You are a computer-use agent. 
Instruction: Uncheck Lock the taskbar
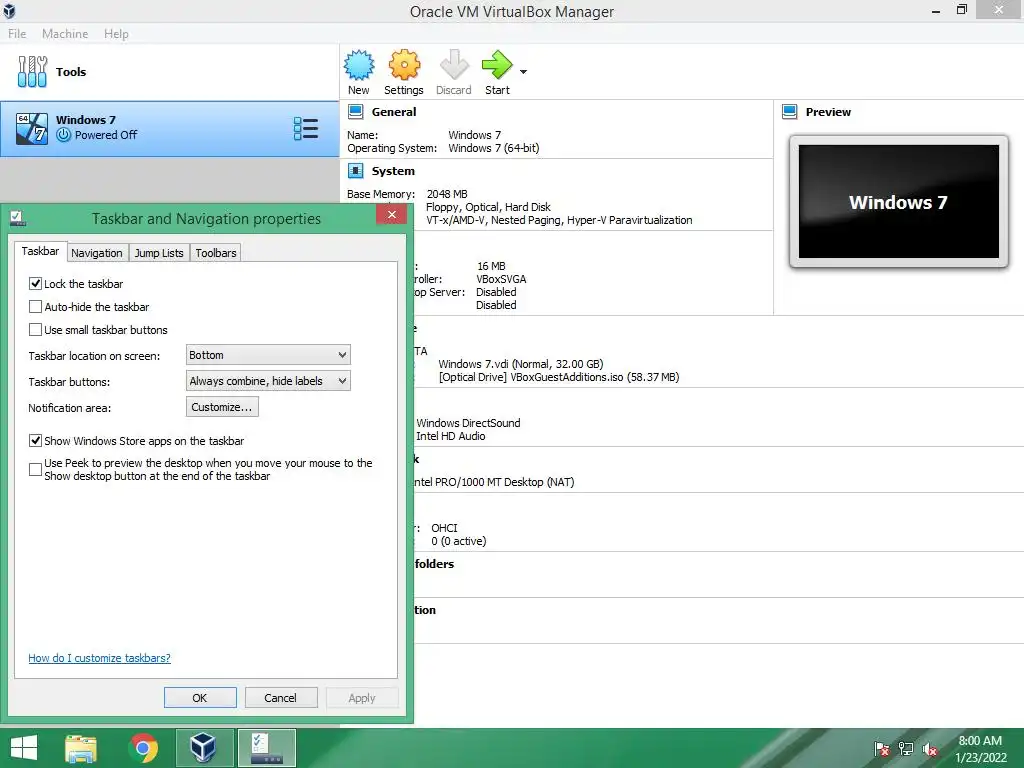pos(35,283)
